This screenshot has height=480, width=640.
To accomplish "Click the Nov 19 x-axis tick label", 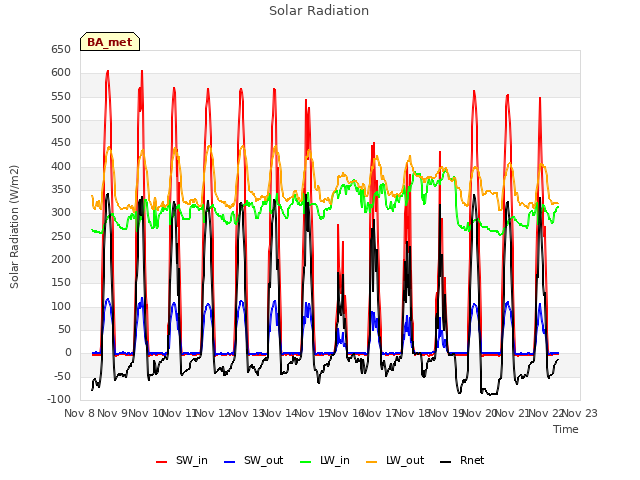I will point(446,413).
